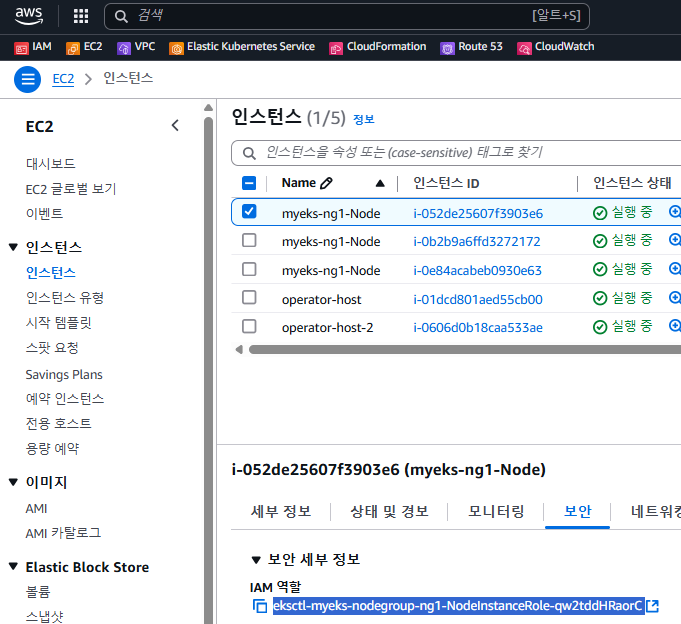Open instance ID i-052de25607f3903e6
This screenshot has width=681, height=624.
[x=478, y=214]
